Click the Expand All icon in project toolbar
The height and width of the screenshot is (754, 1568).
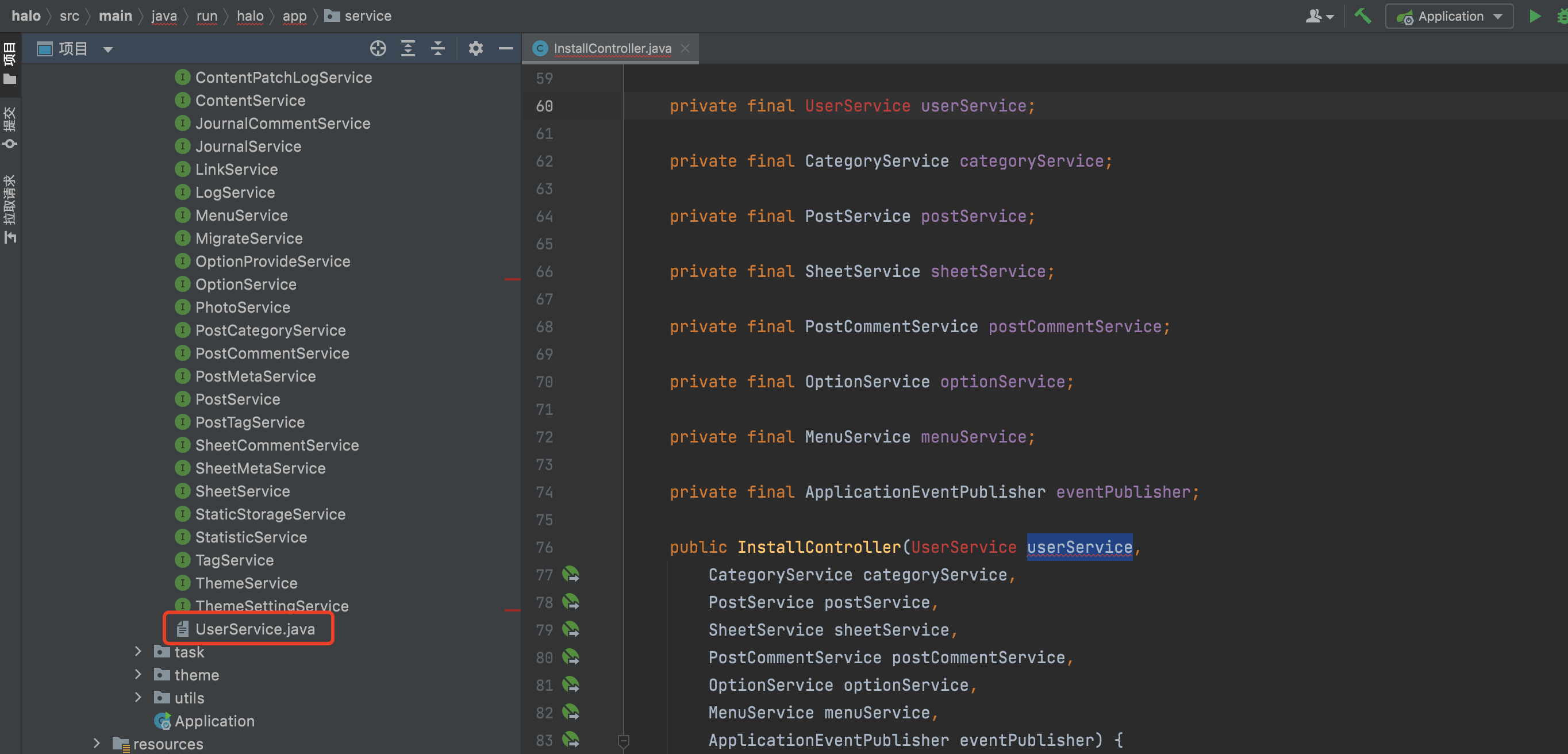coord(408,49)
